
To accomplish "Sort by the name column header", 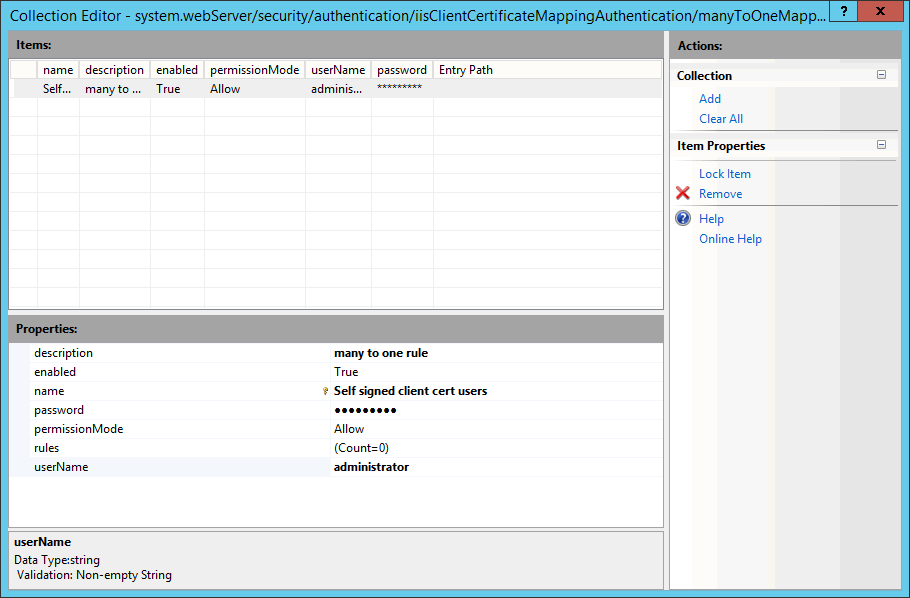I will click(x=58, y=70).
